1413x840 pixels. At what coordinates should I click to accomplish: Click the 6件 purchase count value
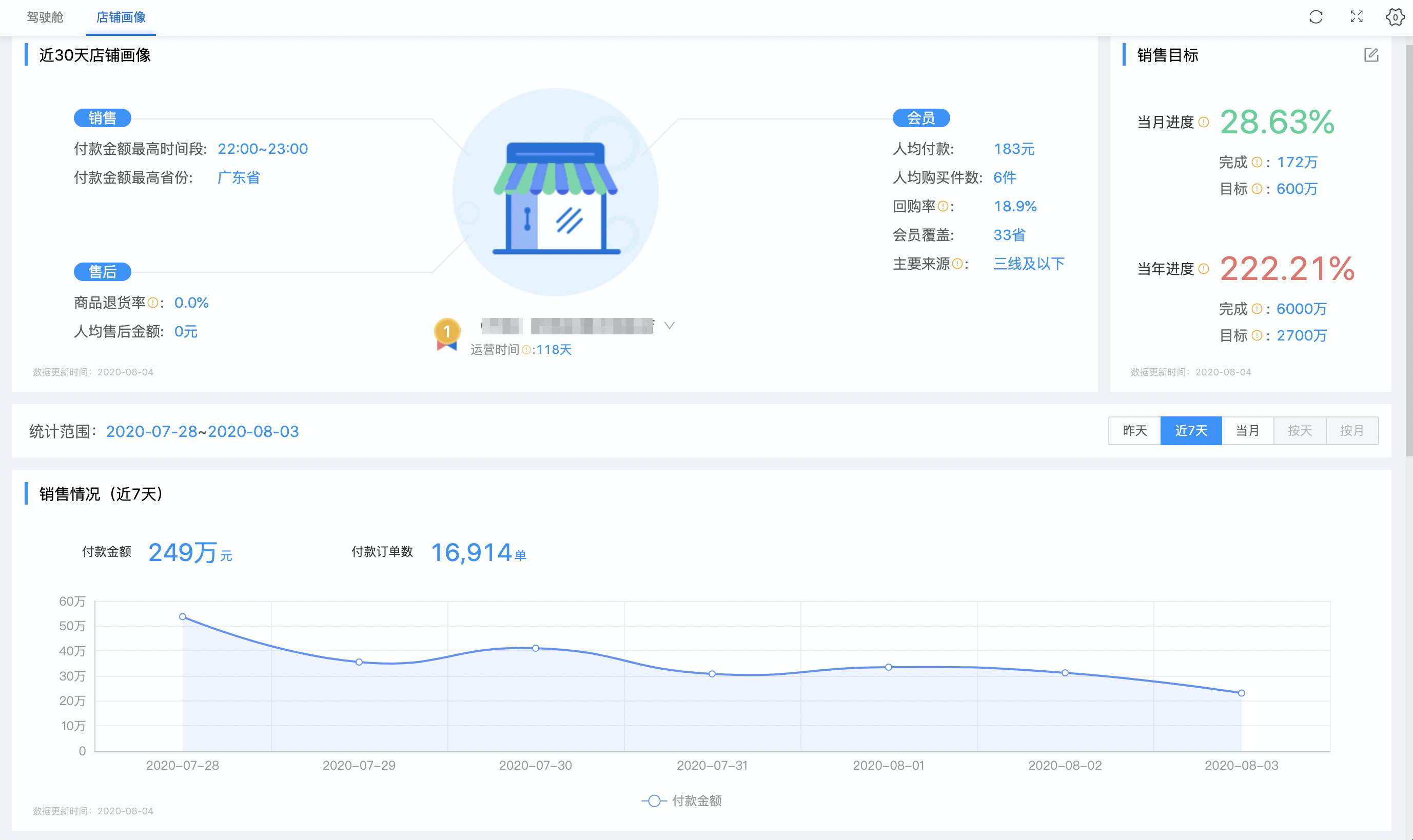pos(1005,178)
